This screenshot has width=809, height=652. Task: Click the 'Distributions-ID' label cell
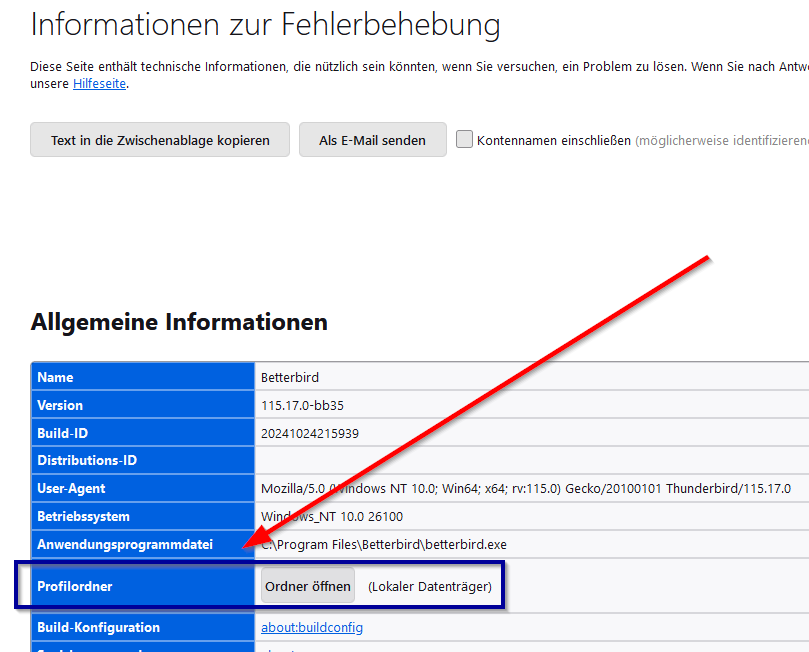(143, 461)
